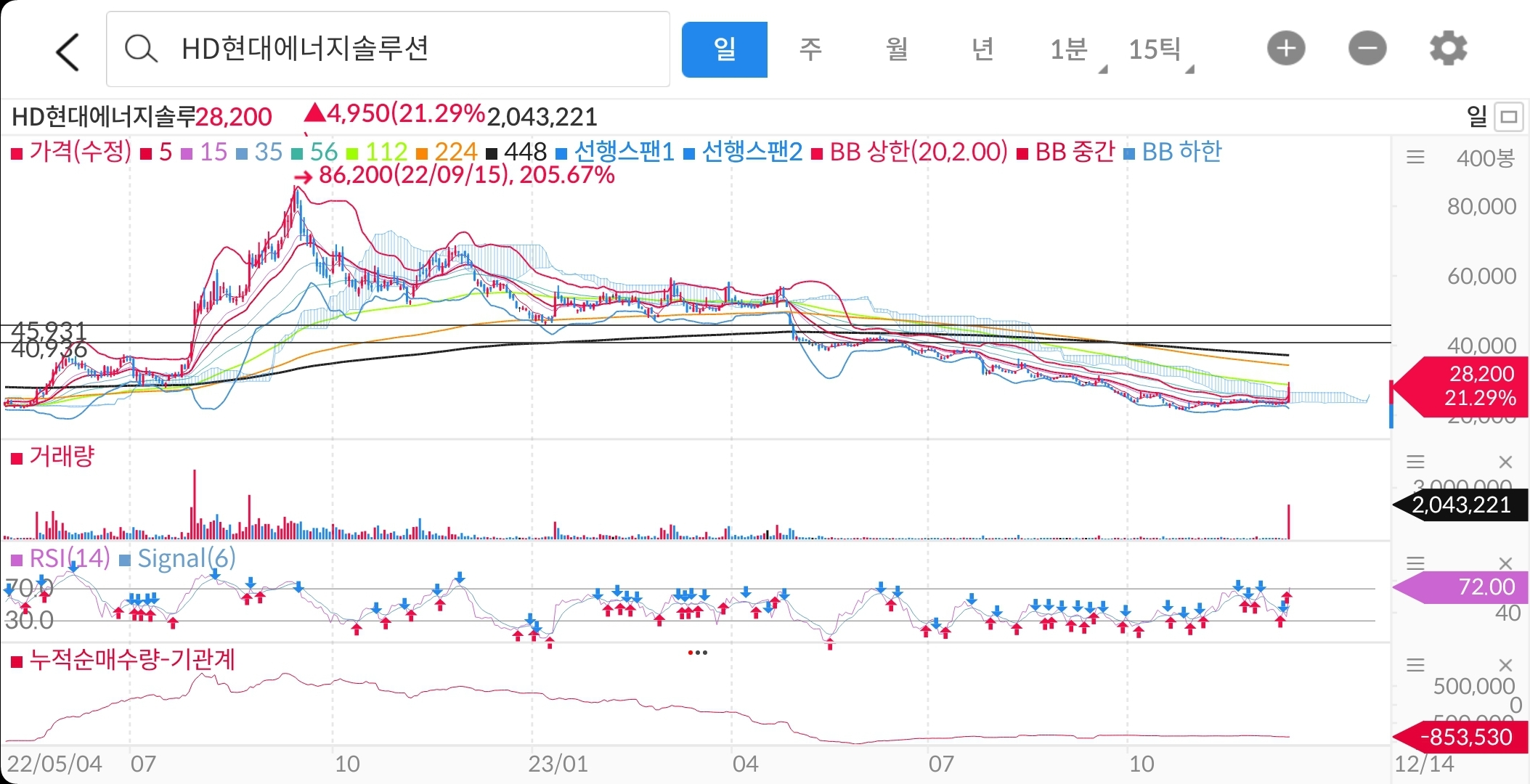
Task: Open chart settings gear
Action: click(x=1449, y=49)
